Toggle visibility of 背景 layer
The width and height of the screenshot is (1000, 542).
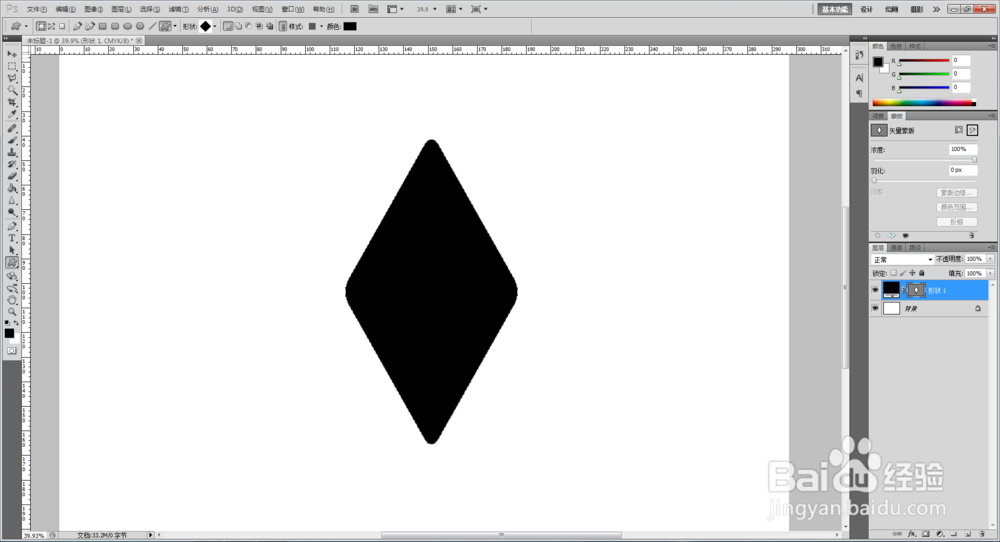click(875, 308)
